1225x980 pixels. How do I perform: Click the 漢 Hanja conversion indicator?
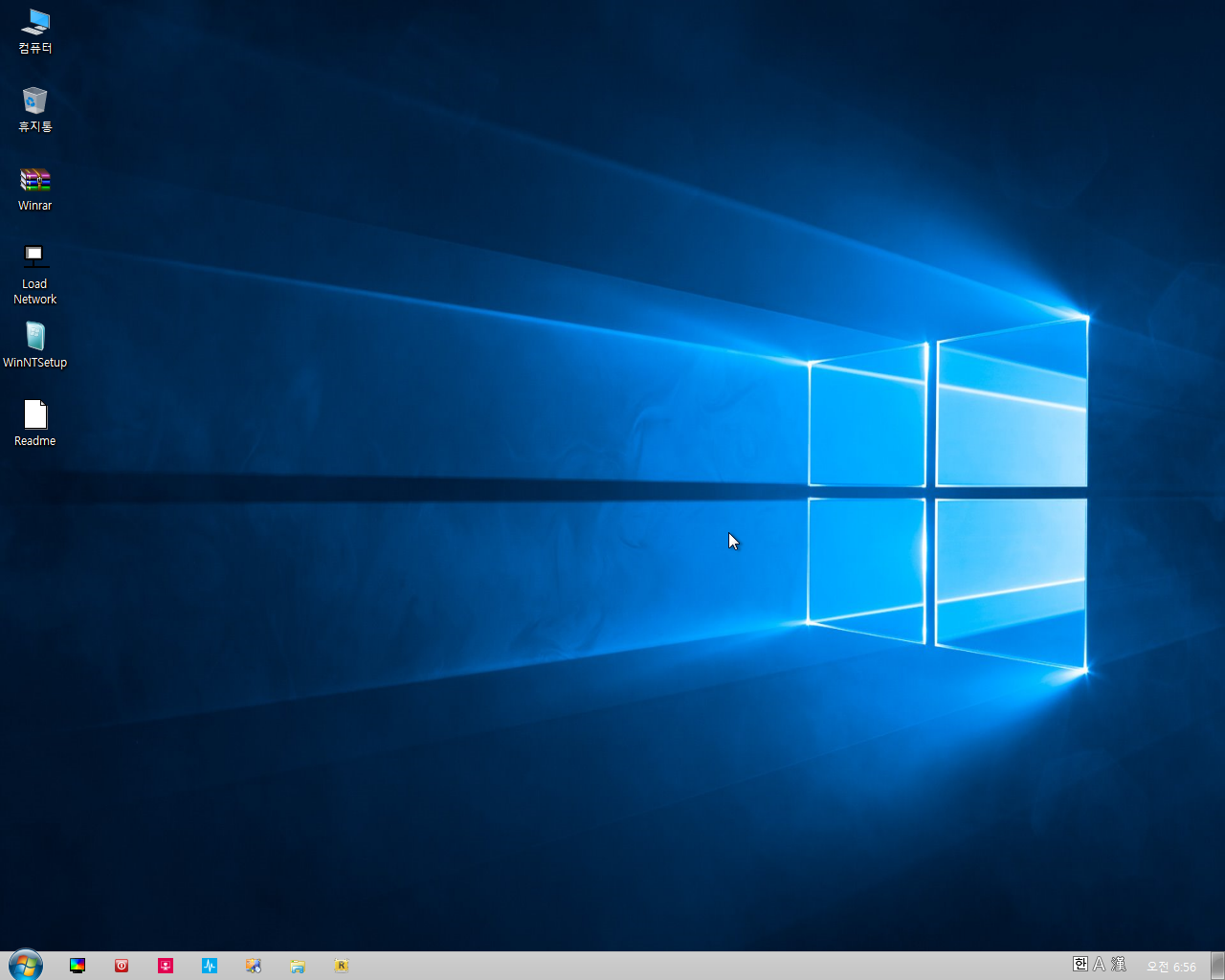pyautogui.click(x=1119, y=964)
